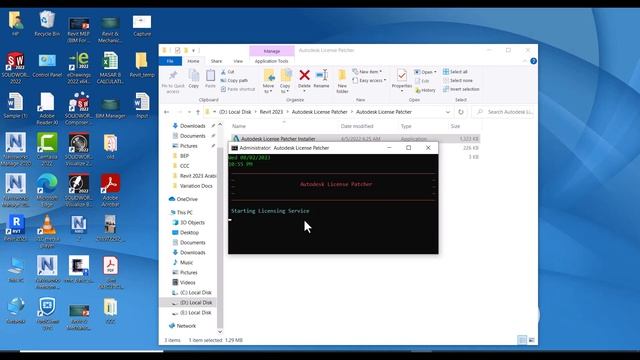
Task: Click the Explorer help question icon
Action: [533, 61]
